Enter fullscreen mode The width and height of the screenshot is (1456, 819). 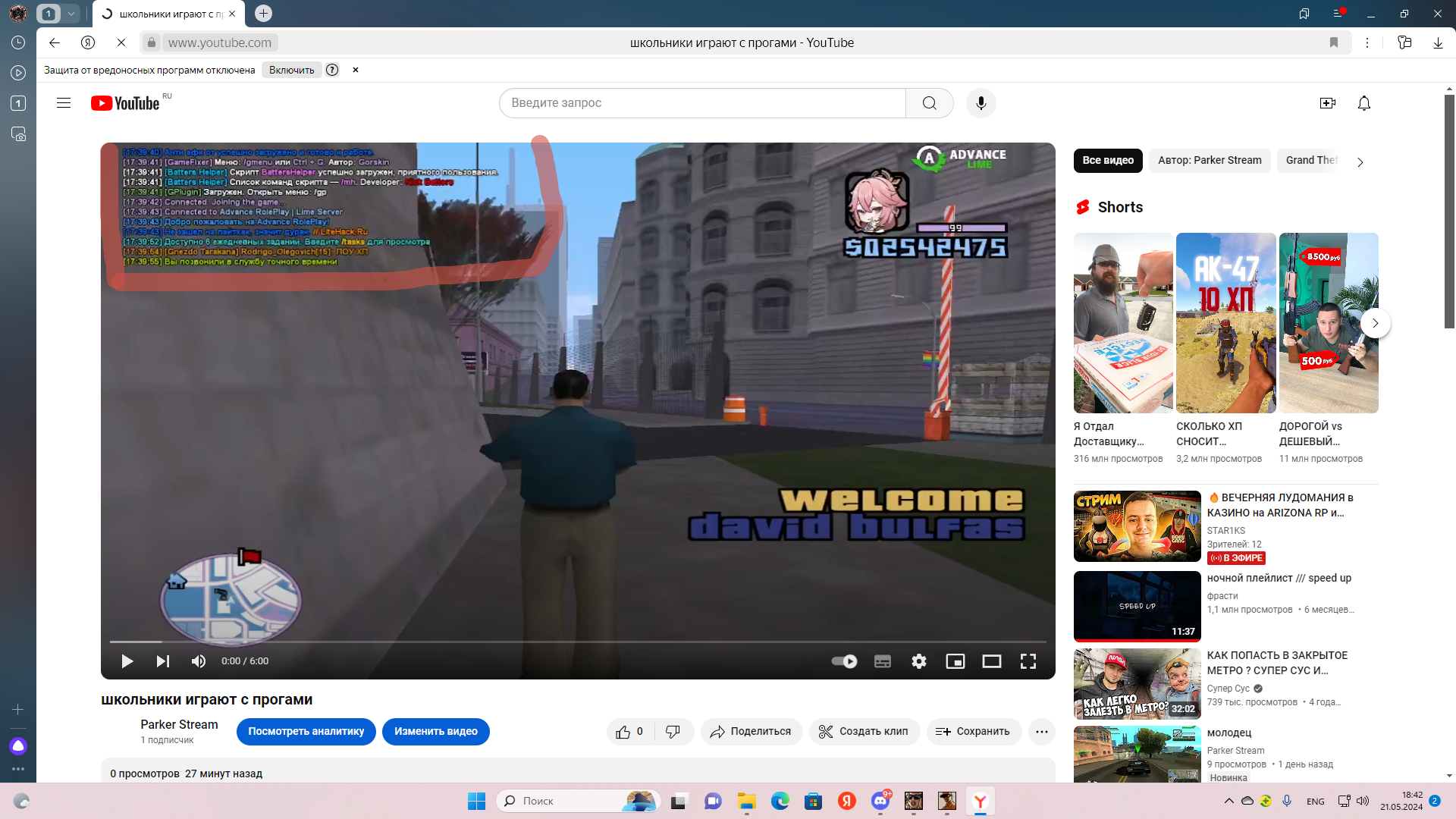pyautogui.click(x=1028, y=661)
